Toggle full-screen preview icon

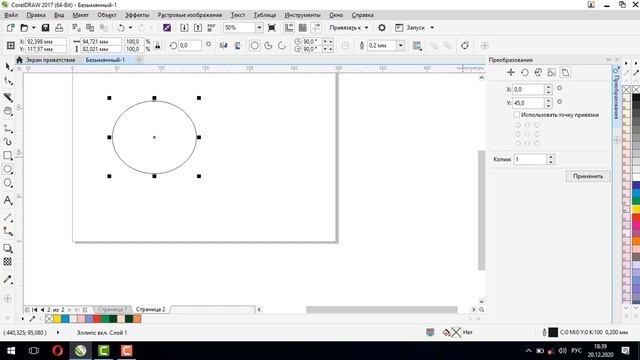(271, 28)
